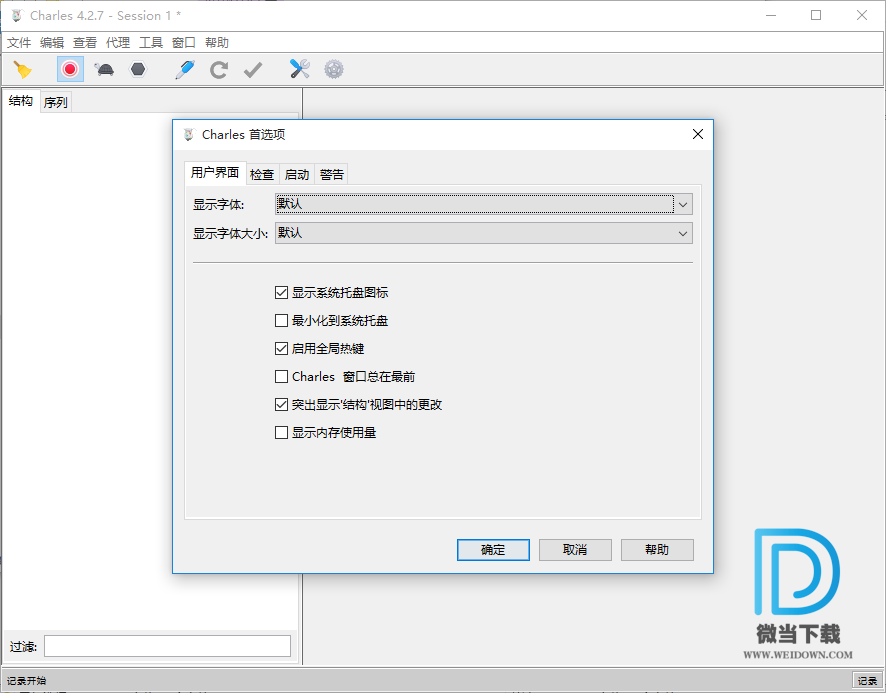Open the 查看 menu

point(85,42)
